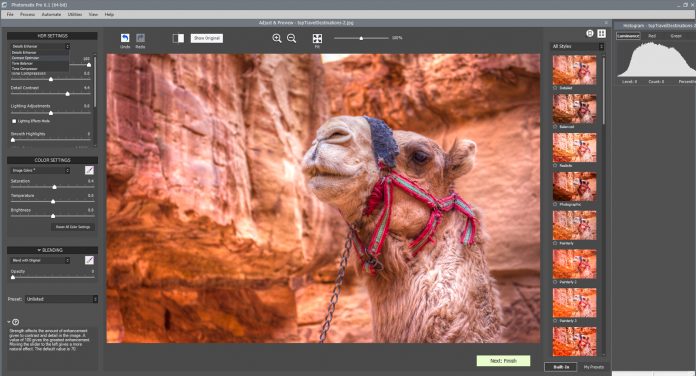
Task: Select Red tab in Histogram window
Action: [x=652, y=36]
